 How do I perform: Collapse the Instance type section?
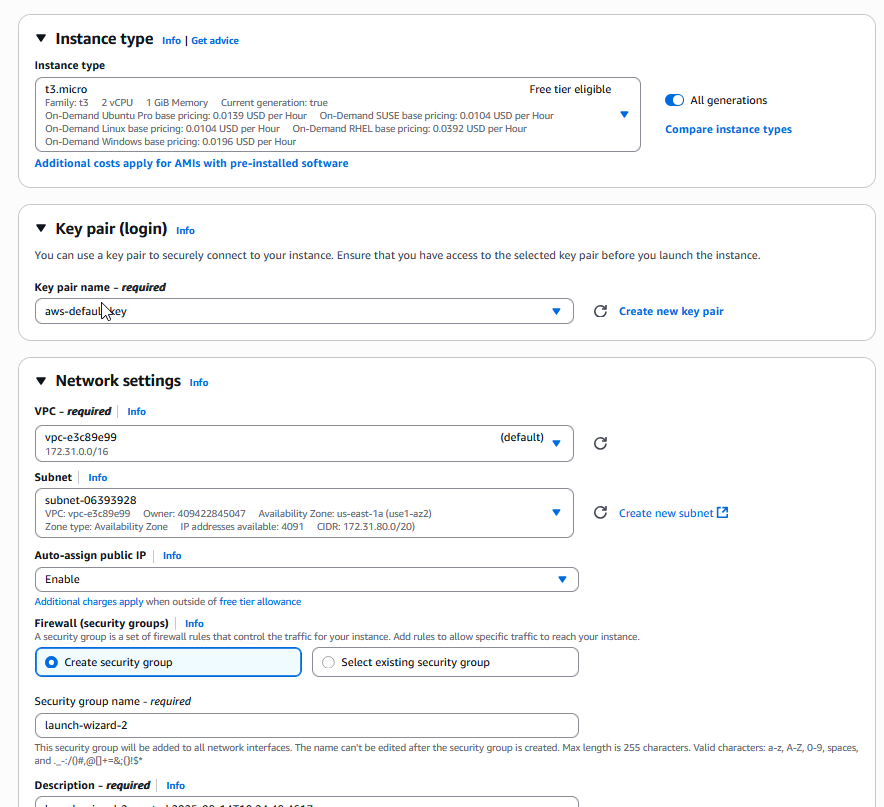41,38
